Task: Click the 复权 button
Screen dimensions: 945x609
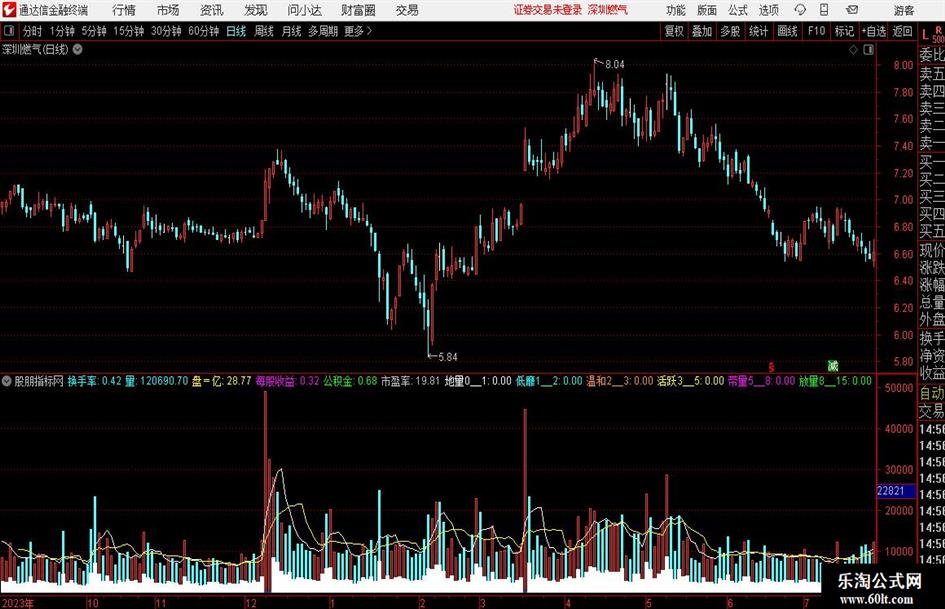Action: [674, 31]
